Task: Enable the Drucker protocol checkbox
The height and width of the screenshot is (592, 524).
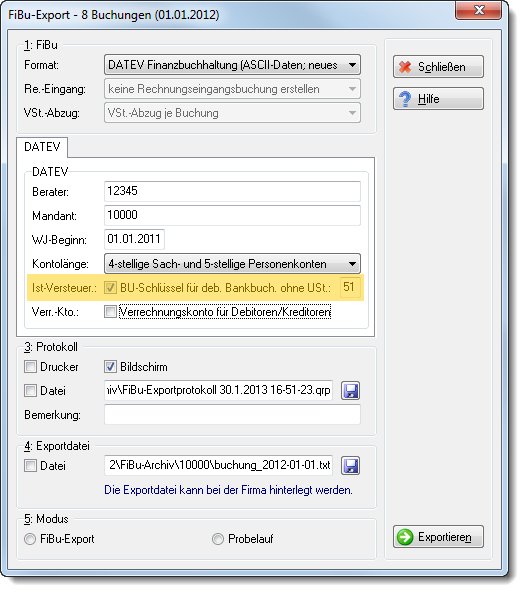Action: point(30,367)
